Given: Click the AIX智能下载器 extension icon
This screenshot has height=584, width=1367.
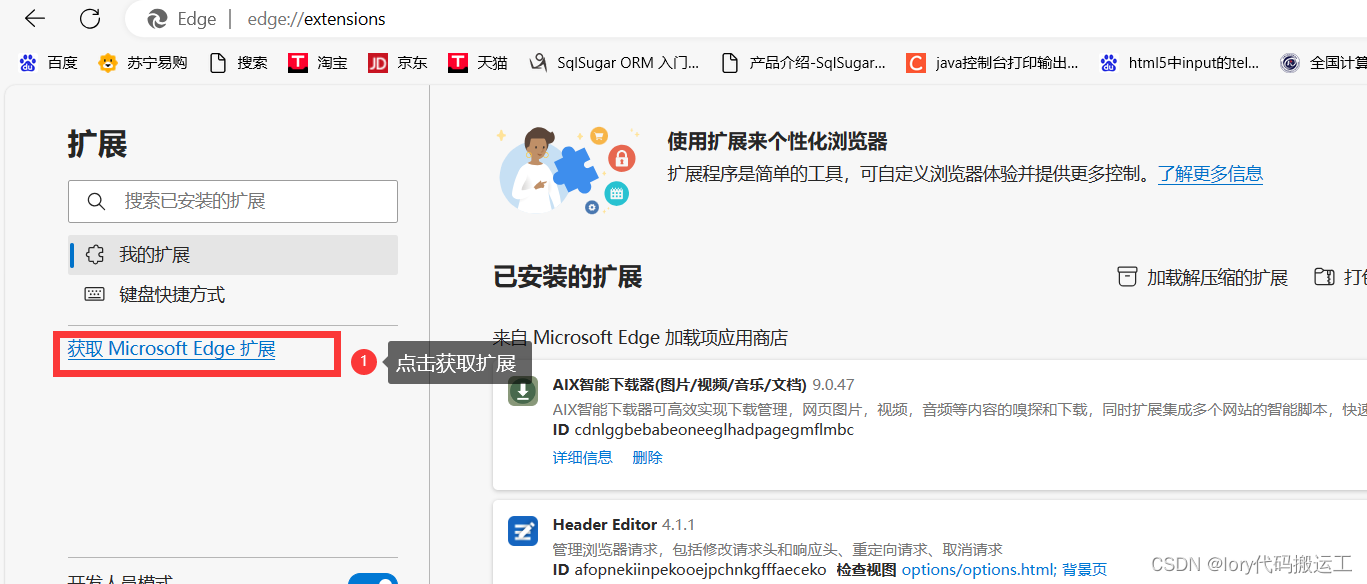Looking at the screenshot, I should pos(522,391).
